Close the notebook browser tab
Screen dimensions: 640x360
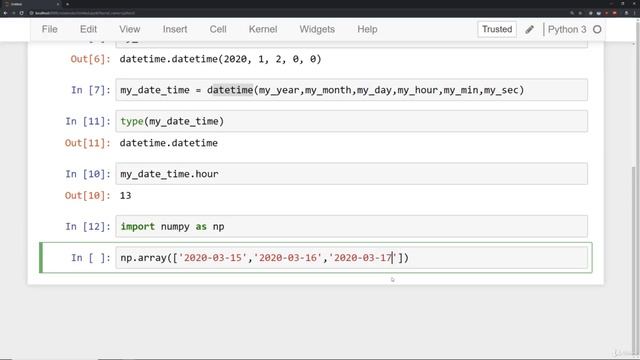(58, 4)
